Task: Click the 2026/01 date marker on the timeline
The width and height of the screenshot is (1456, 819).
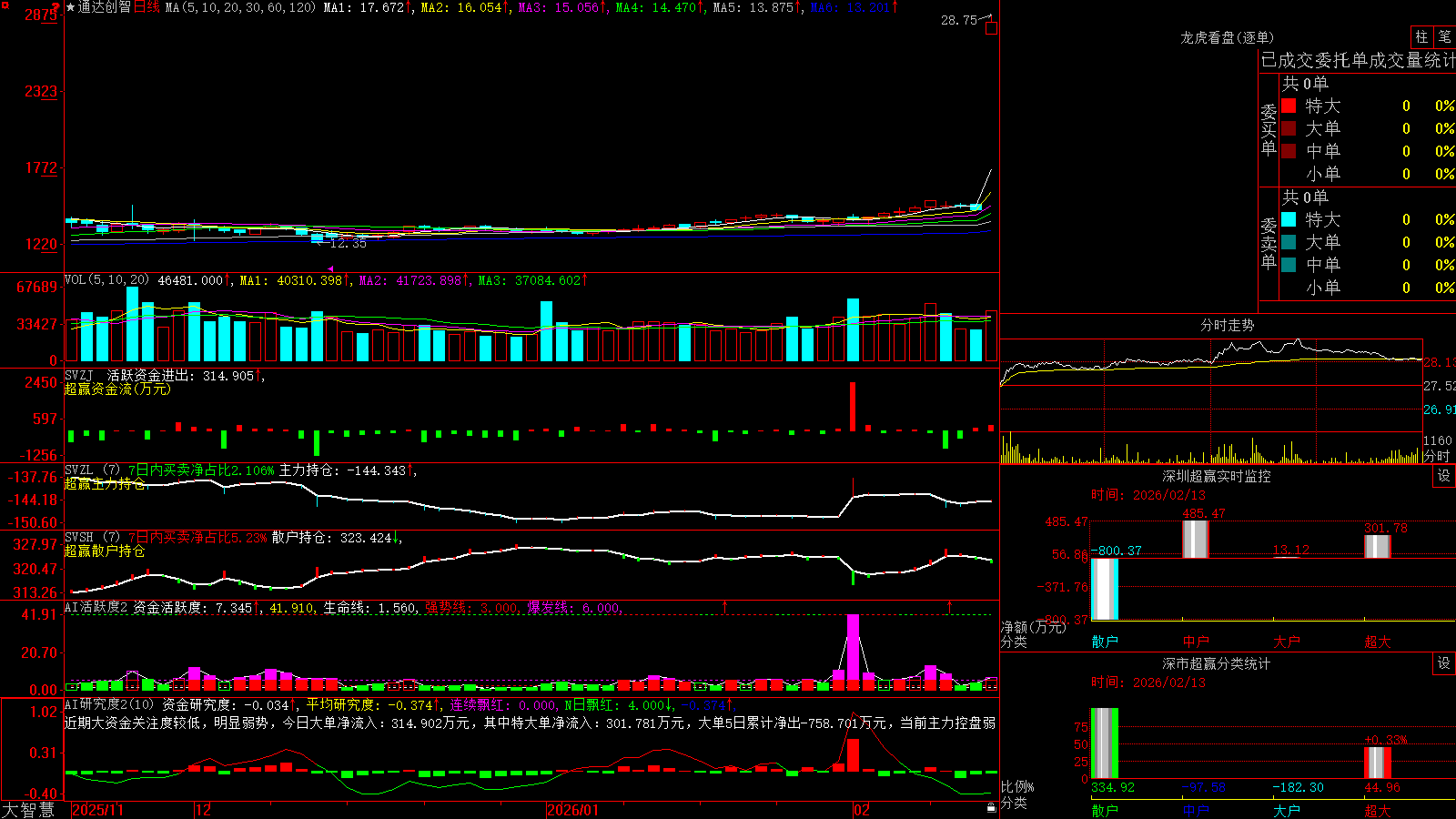Action: [x=572, y=810]
